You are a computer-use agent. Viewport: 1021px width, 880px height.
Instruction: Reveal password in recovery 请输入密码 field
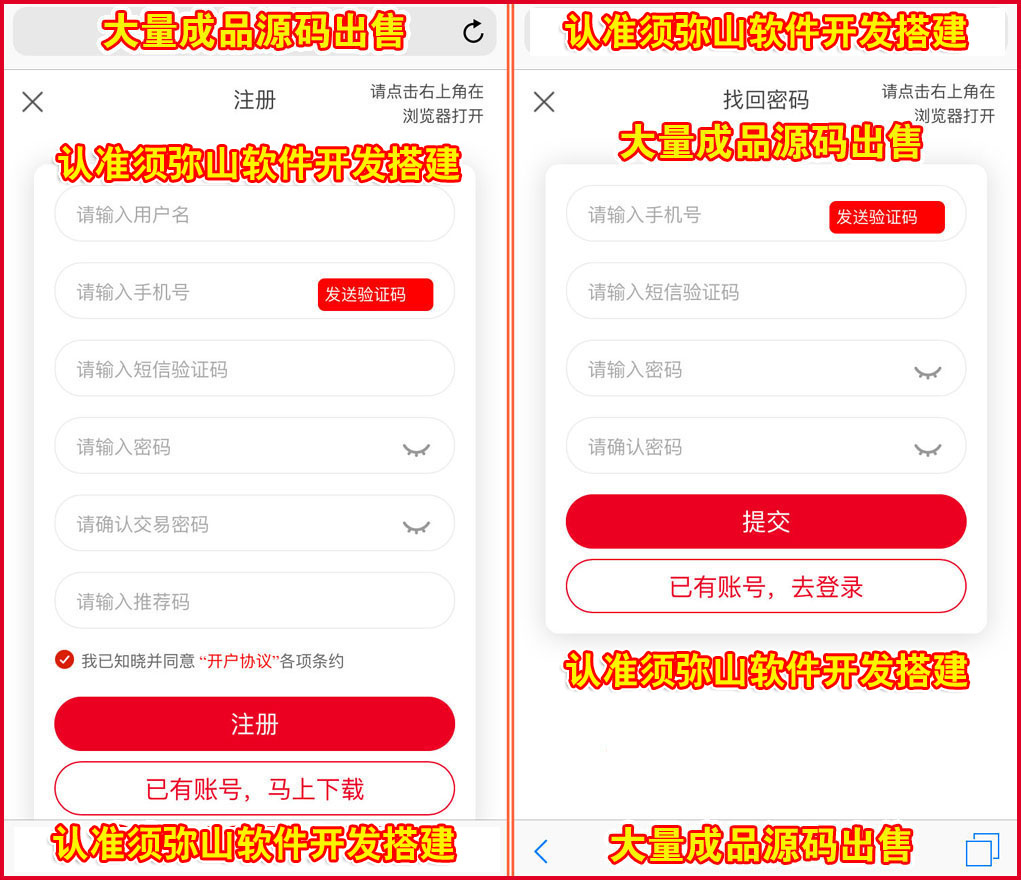(928, 372)
